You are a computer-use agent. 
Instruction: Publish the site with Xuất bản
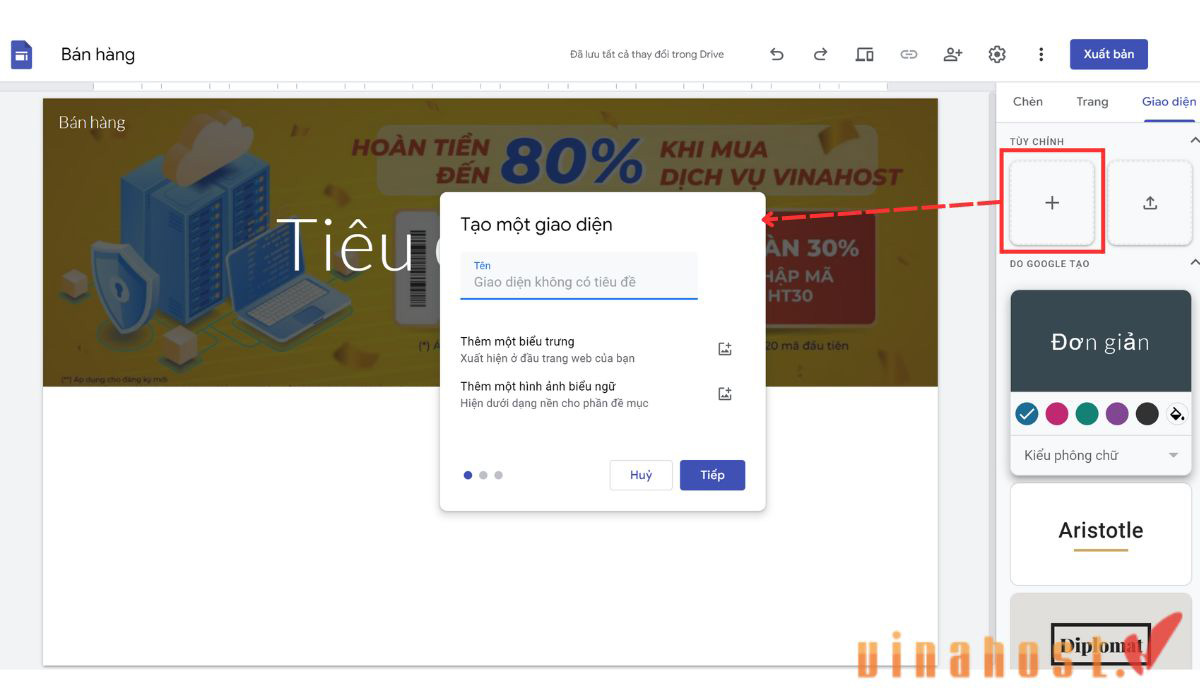coord(1109,54)
